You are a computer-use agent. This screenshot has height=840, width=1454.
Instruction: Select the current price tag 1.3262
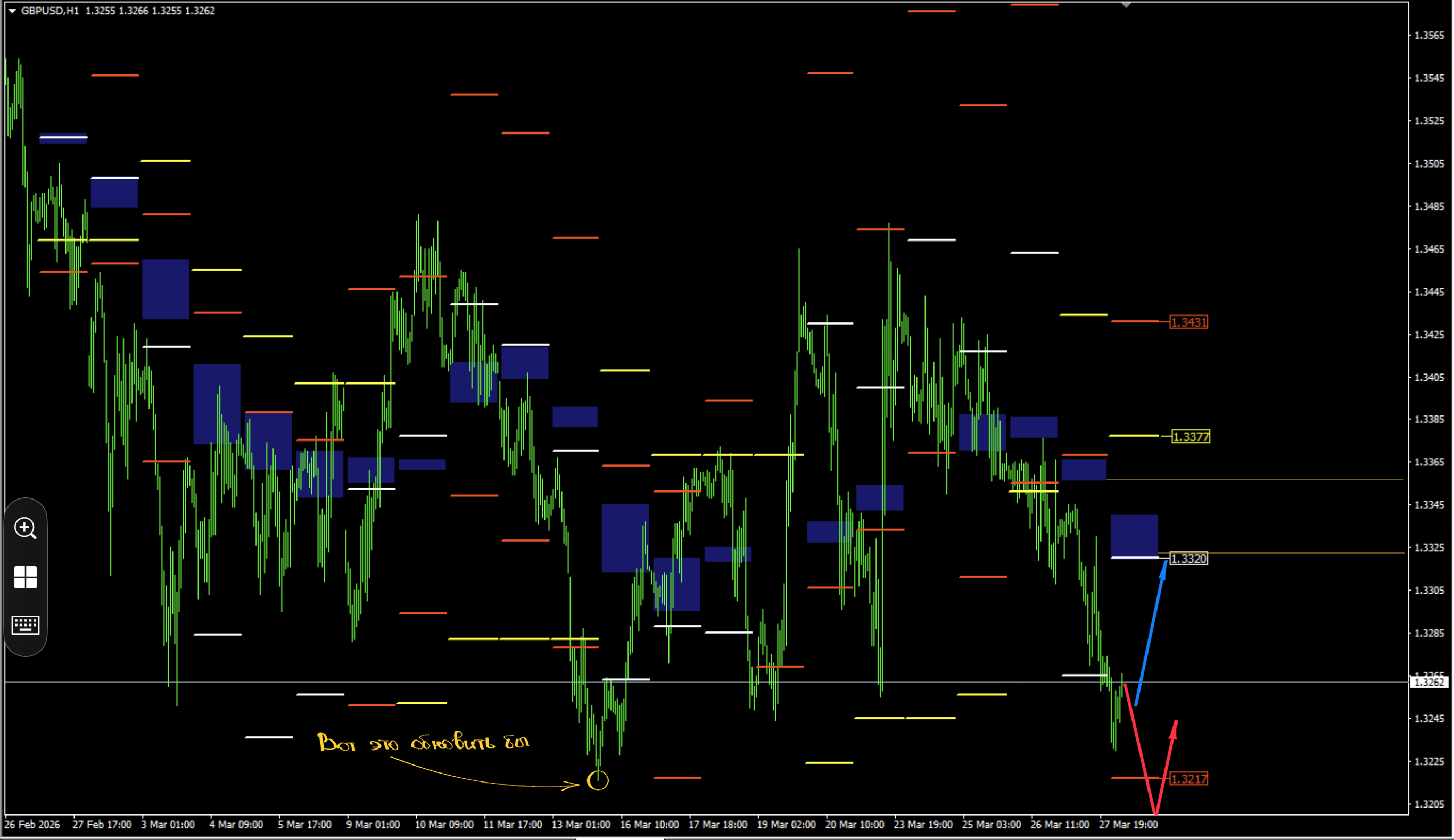click(1428, 683)
